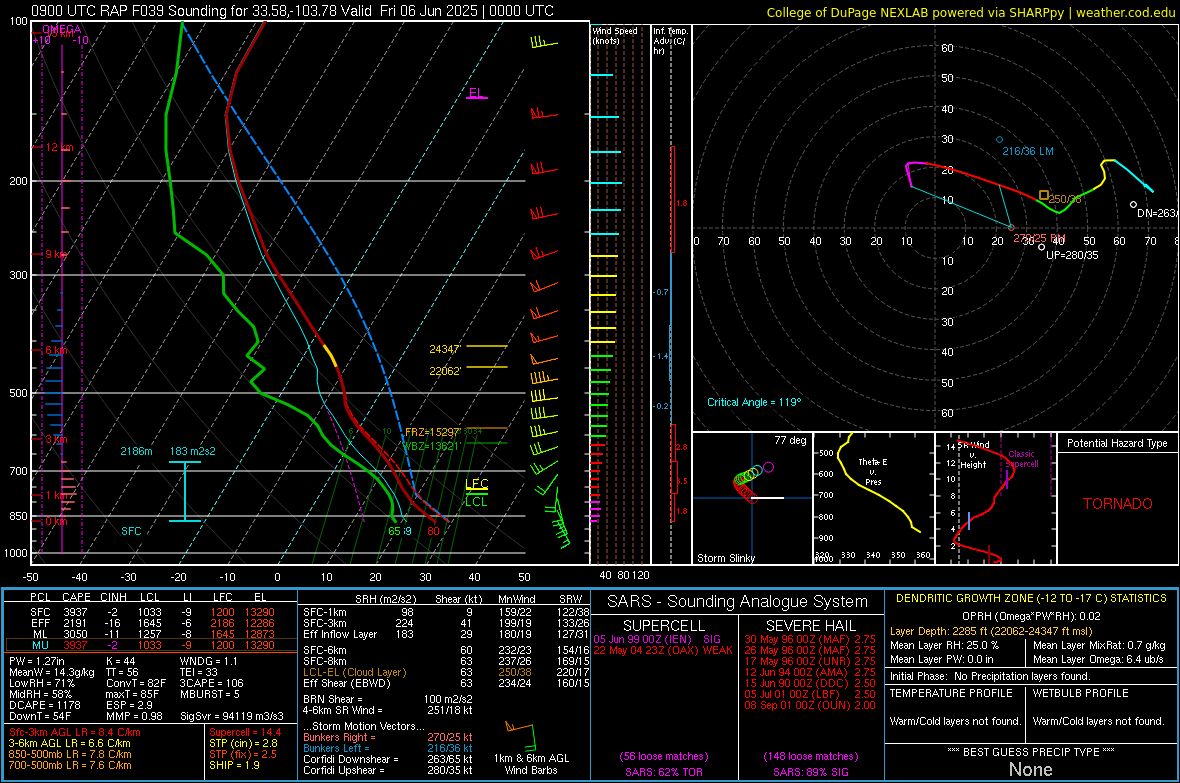Click the magenta EL marker on the Skew-T
Viewport: 1180px width, 783px height.
pyautogui.click(x=476, y=93)
